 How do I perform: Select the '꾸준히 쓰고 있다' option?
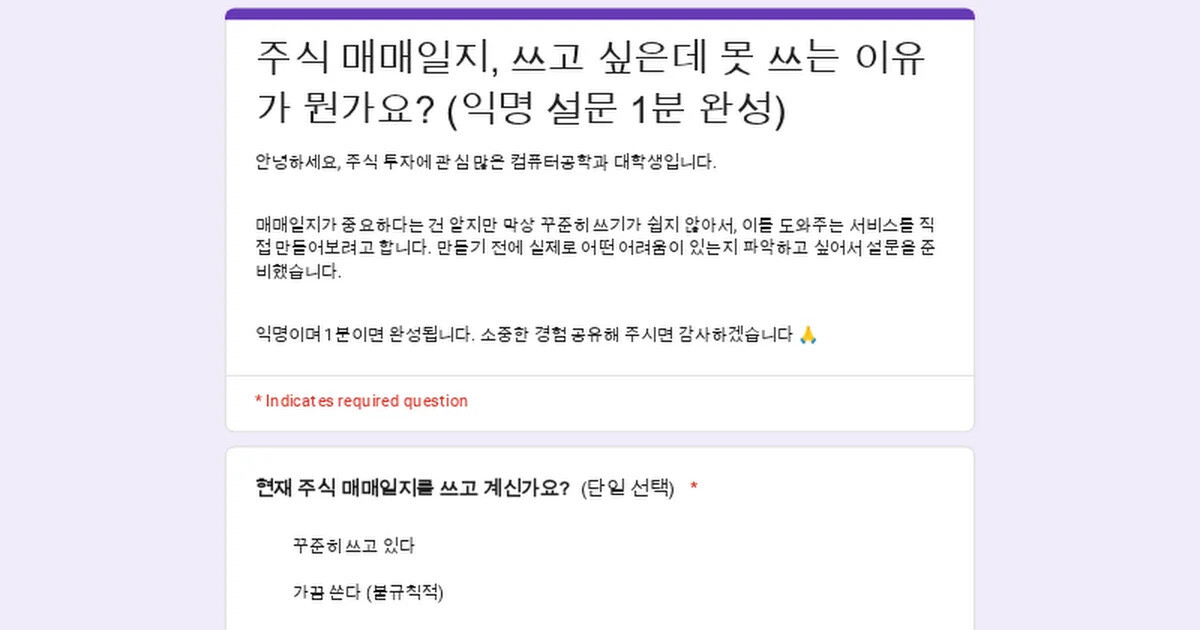tap(353, 546)
